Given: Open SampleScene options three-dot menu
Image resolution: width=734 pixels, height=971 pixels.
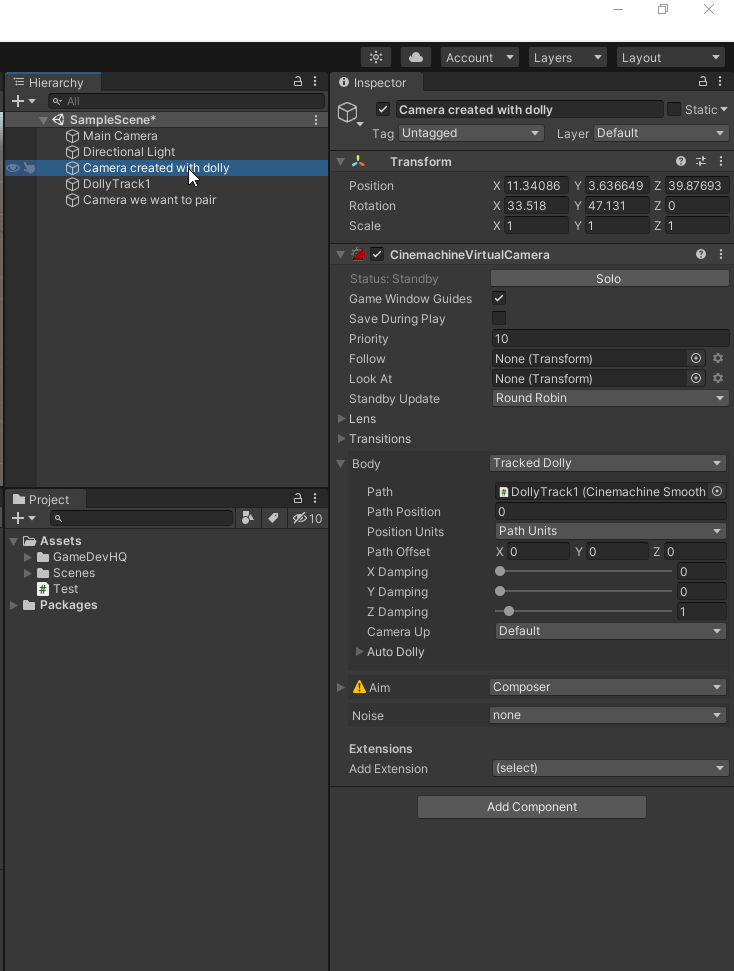Looking at the screenshot, I should (316, 120).
